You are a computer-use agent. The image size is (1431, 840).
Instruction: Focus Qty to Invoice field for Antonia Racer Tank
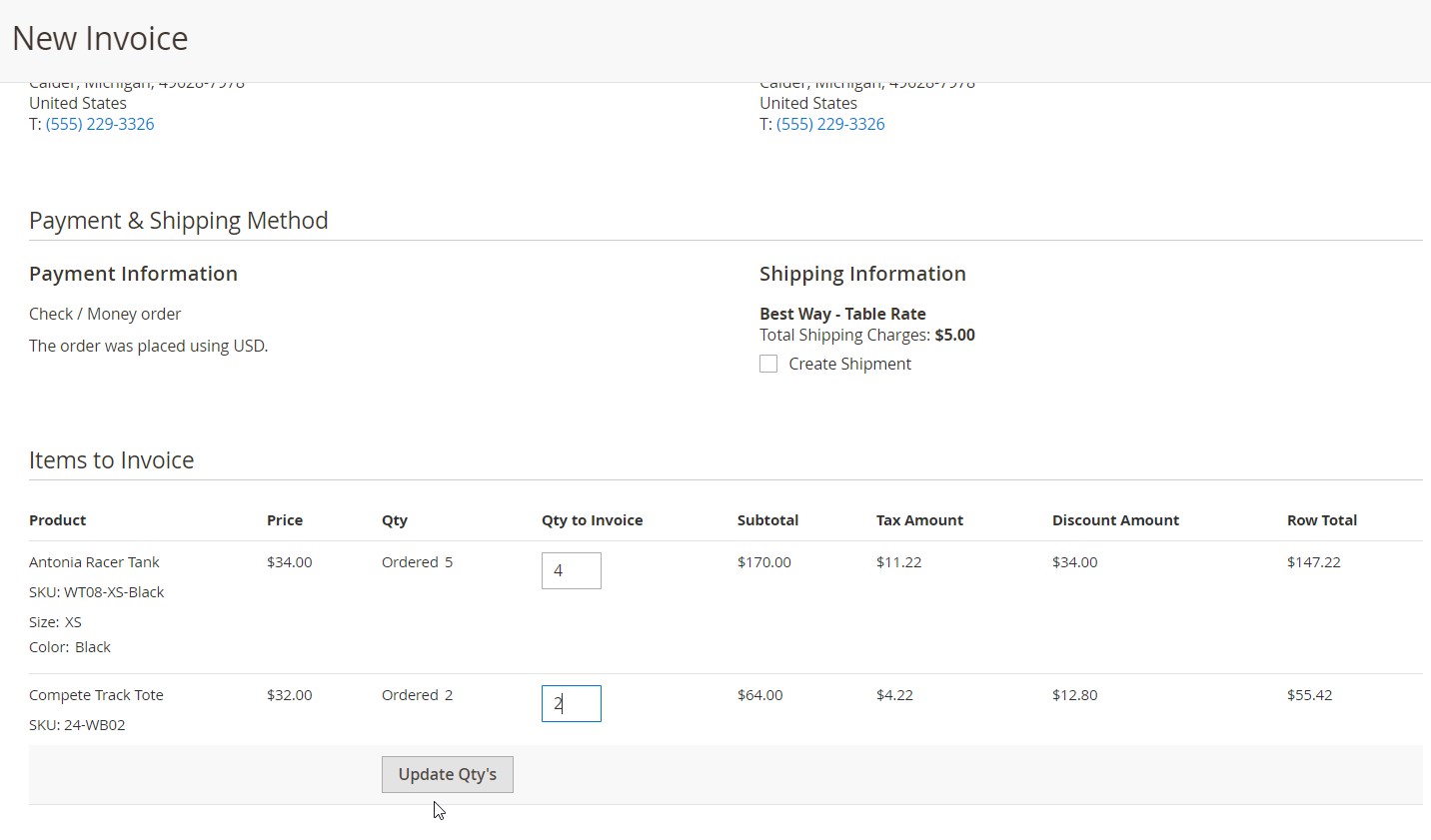tap(571, 570)
